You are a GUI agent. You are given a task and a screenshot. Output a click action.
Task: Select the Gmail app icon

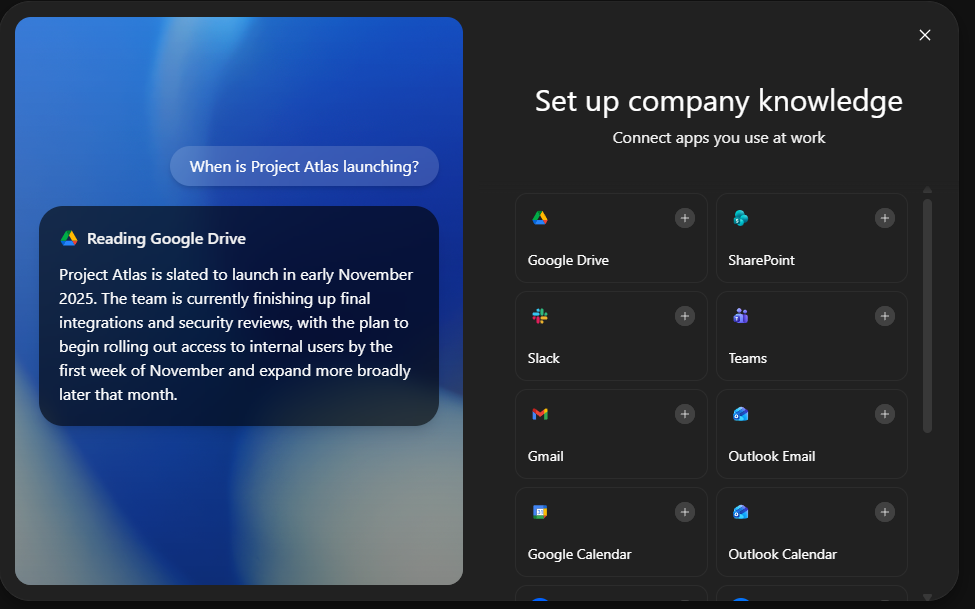[541, 412]
